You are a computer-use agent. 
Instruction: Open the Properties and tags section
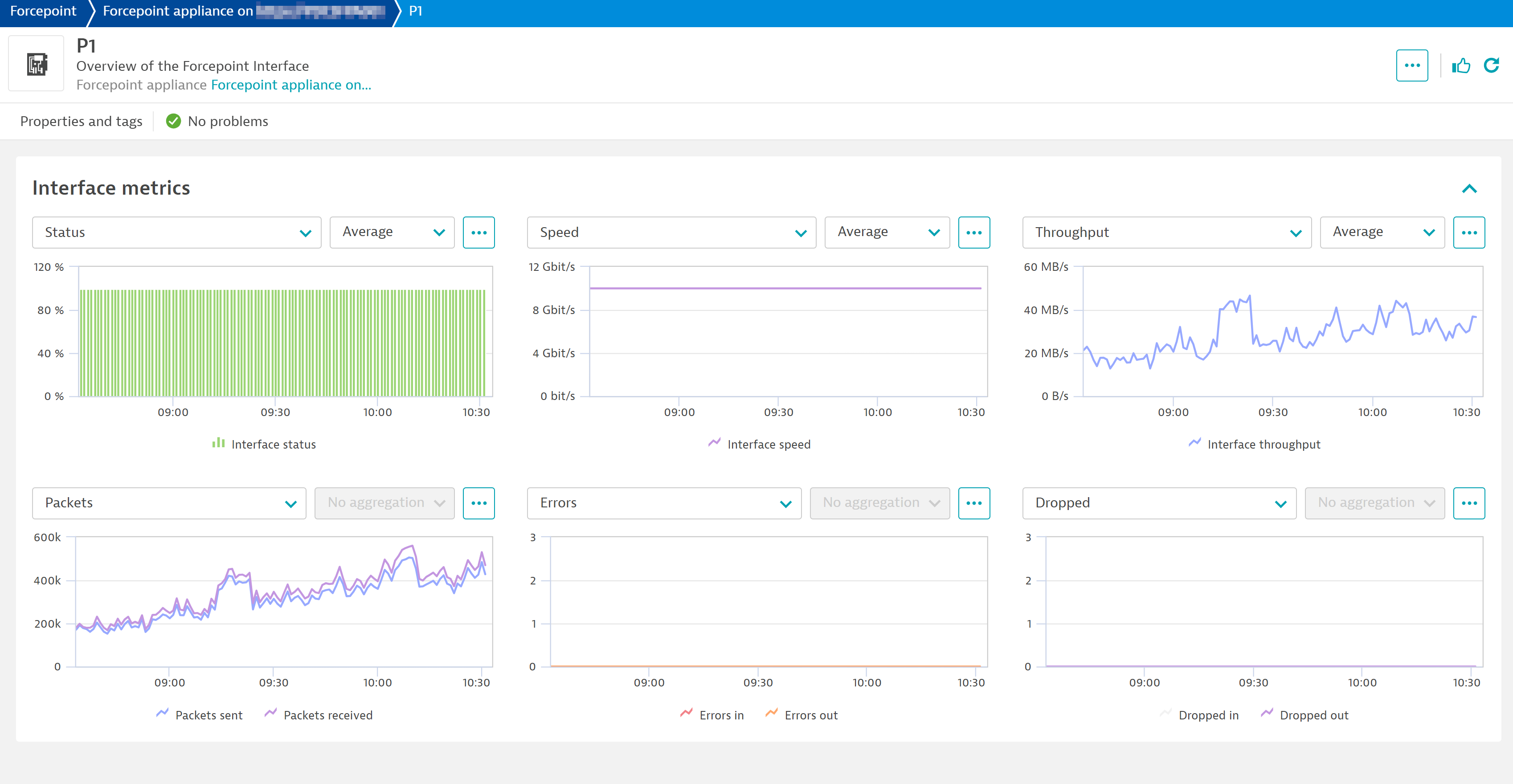click(x=81, y=121)
